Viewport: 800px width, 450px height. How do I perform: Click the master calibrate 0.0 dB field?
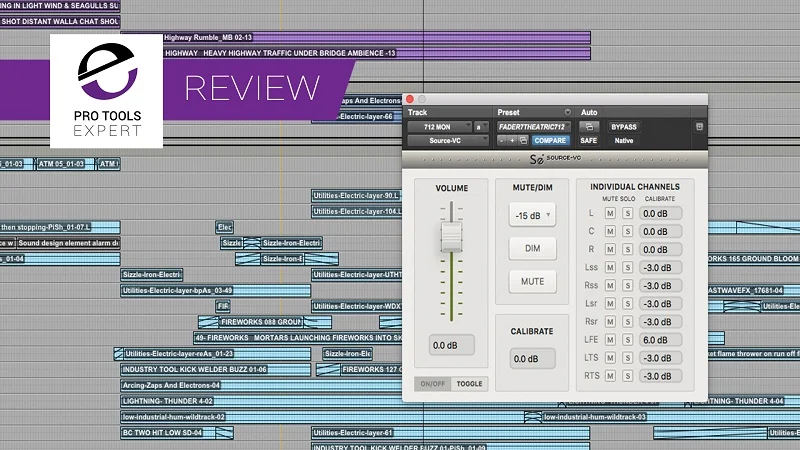(x=532, y=359)
